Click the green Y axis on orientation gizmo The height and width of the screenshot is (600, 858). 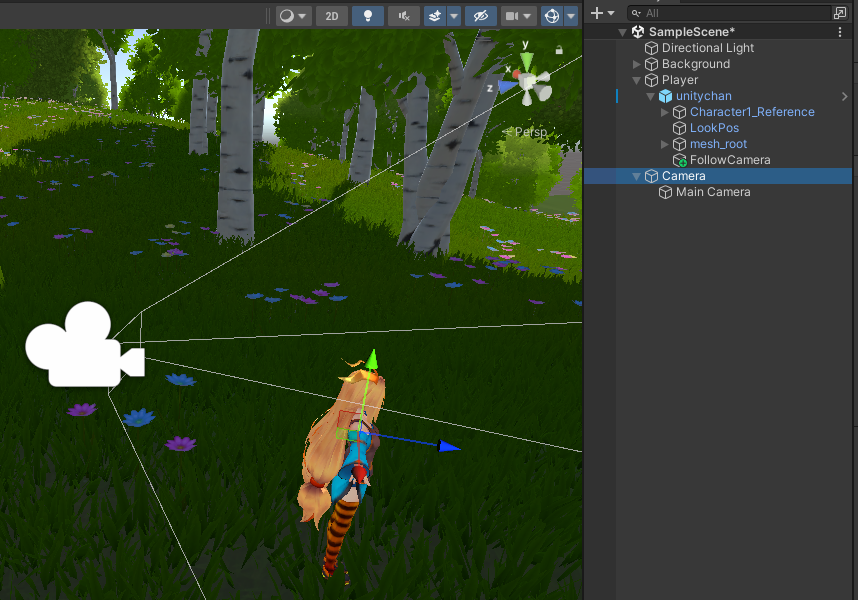(526, 59)
